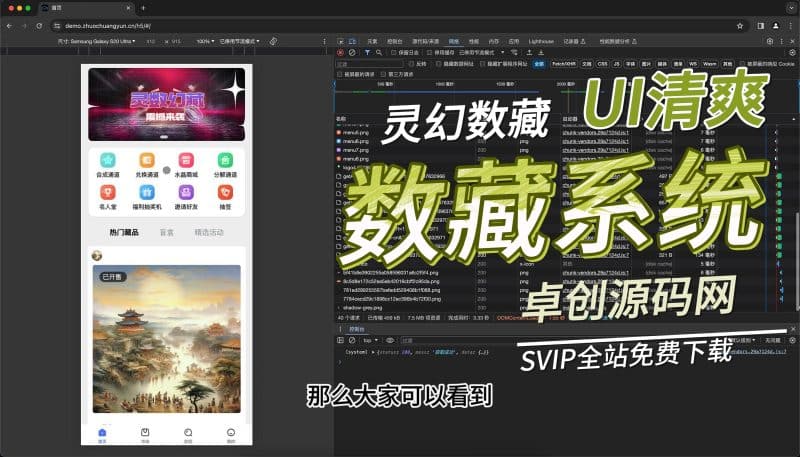Image resolution: width=800 pixels, height=457 pixels.
Task: Filter requests by CSS
Action: 603,64
